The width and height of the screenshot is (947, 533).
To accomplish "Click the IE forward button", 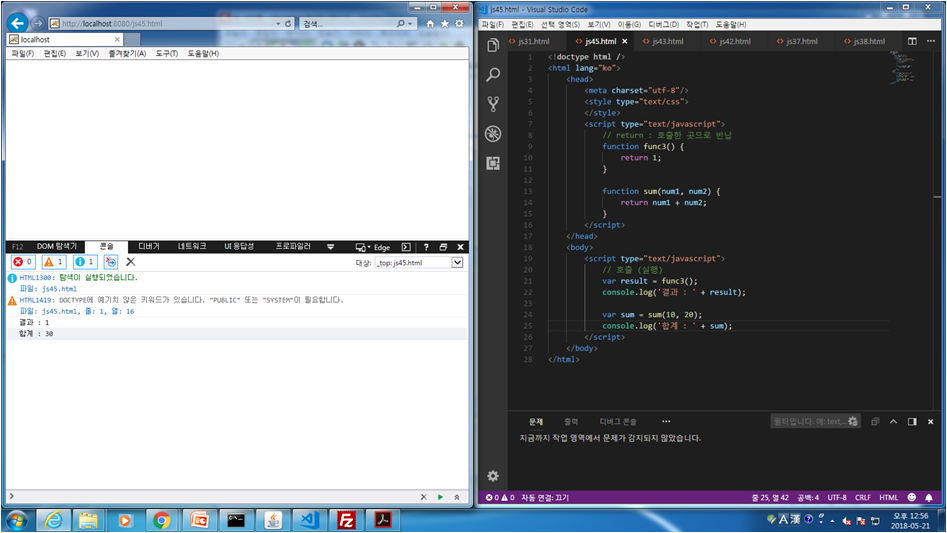I will click(x=38, y=24).
